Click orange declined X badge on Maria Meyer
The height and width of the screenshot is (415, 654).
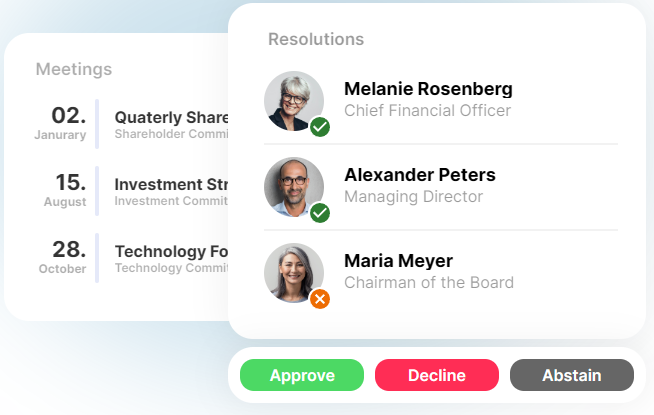tap(320, 299)
